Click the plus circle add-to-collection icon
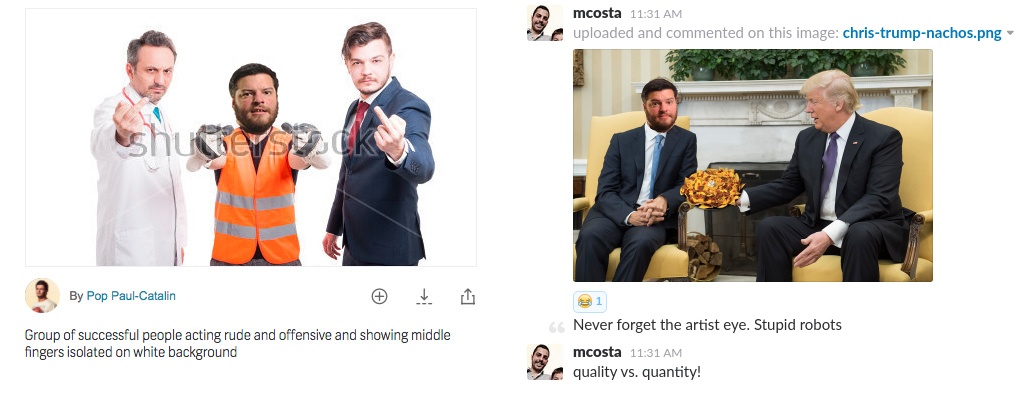The width and height of the screenshot is (1024, 402). coord(379,296)
